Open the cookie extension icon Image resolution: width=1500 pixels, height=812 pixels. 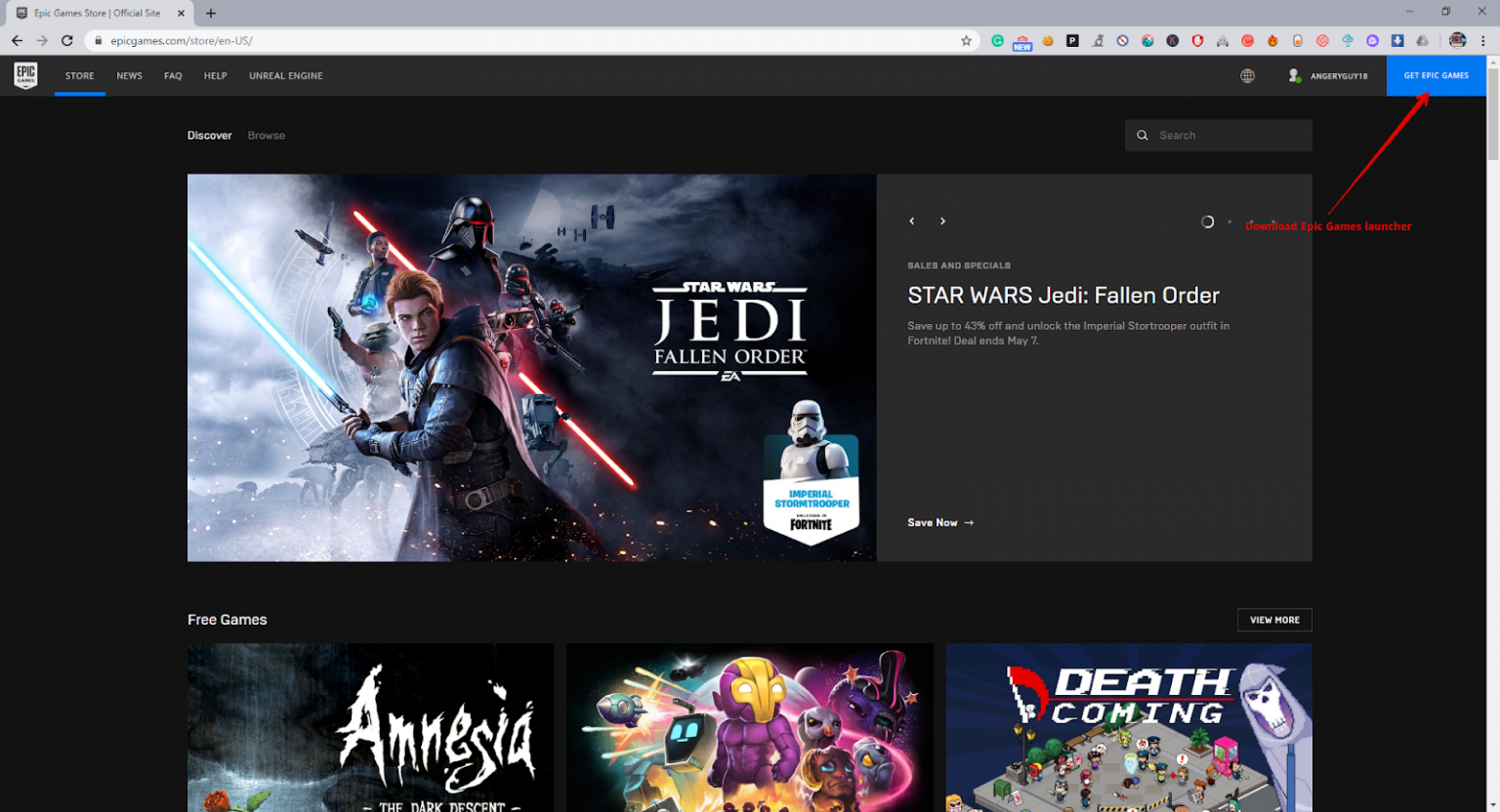click(1048, 40)
